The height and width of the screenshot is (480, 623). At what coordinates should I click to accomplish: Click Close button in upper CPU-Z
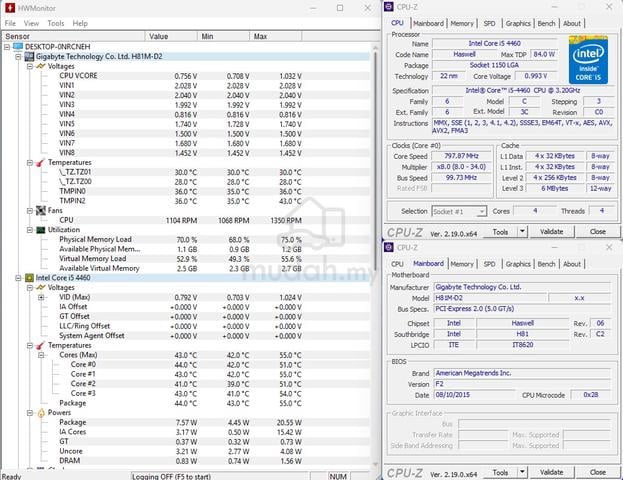tap(598, 231)
